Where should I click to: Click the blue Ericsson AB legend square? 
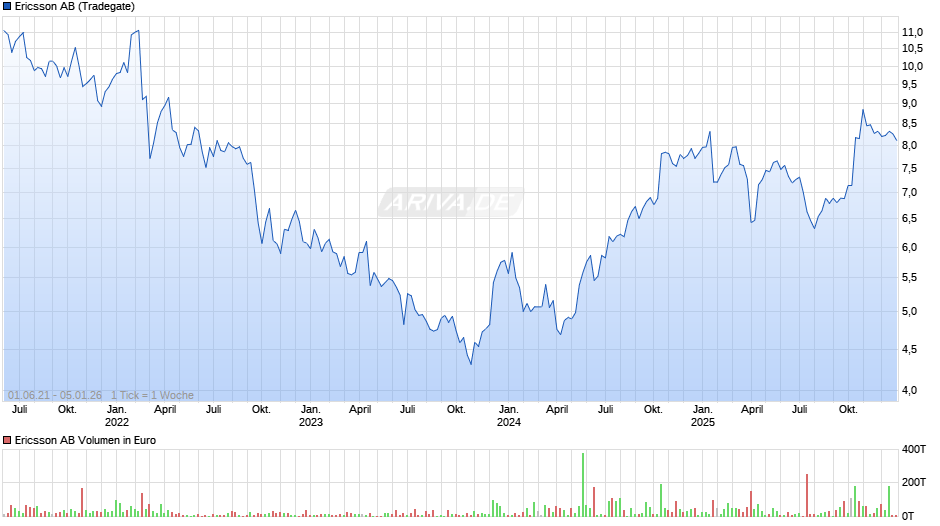point(7,7)
